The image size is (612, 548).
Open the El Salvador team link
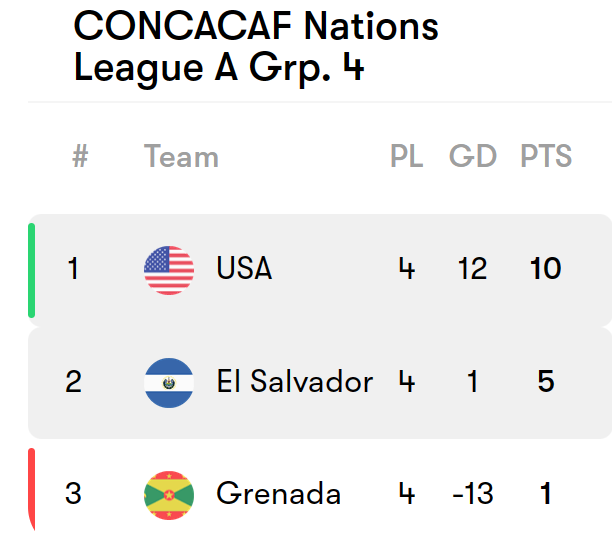pyautogui.click(x=294, y=382)
